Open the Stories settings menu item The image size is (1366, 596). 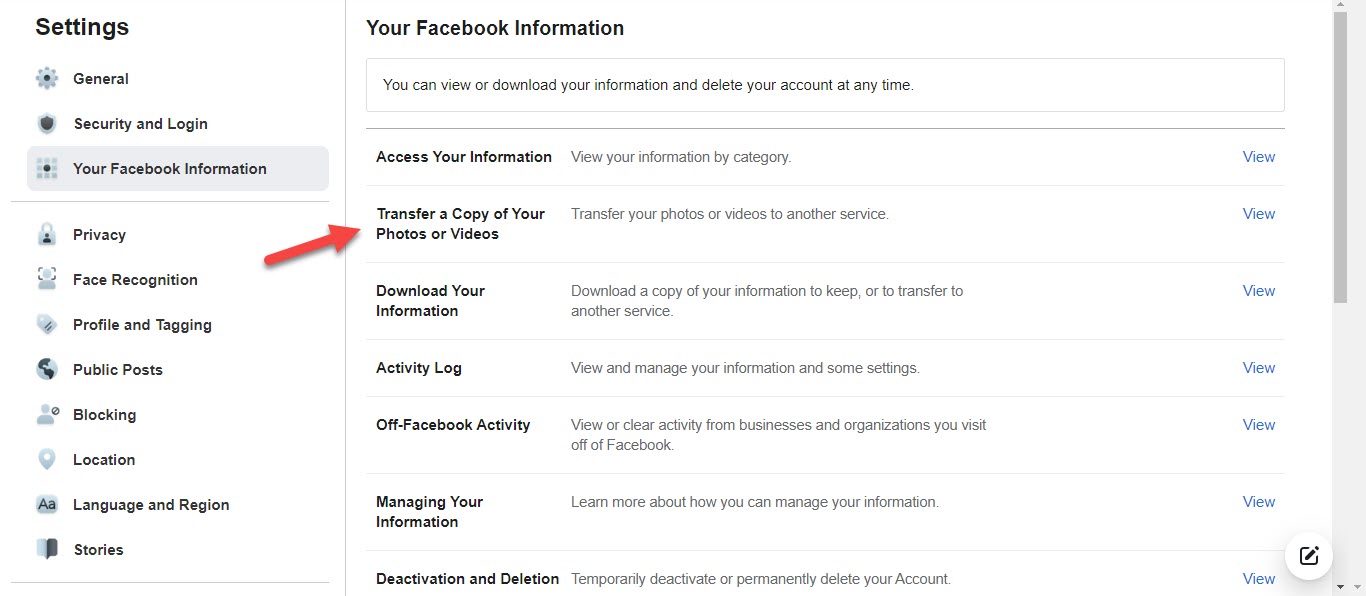98,550
